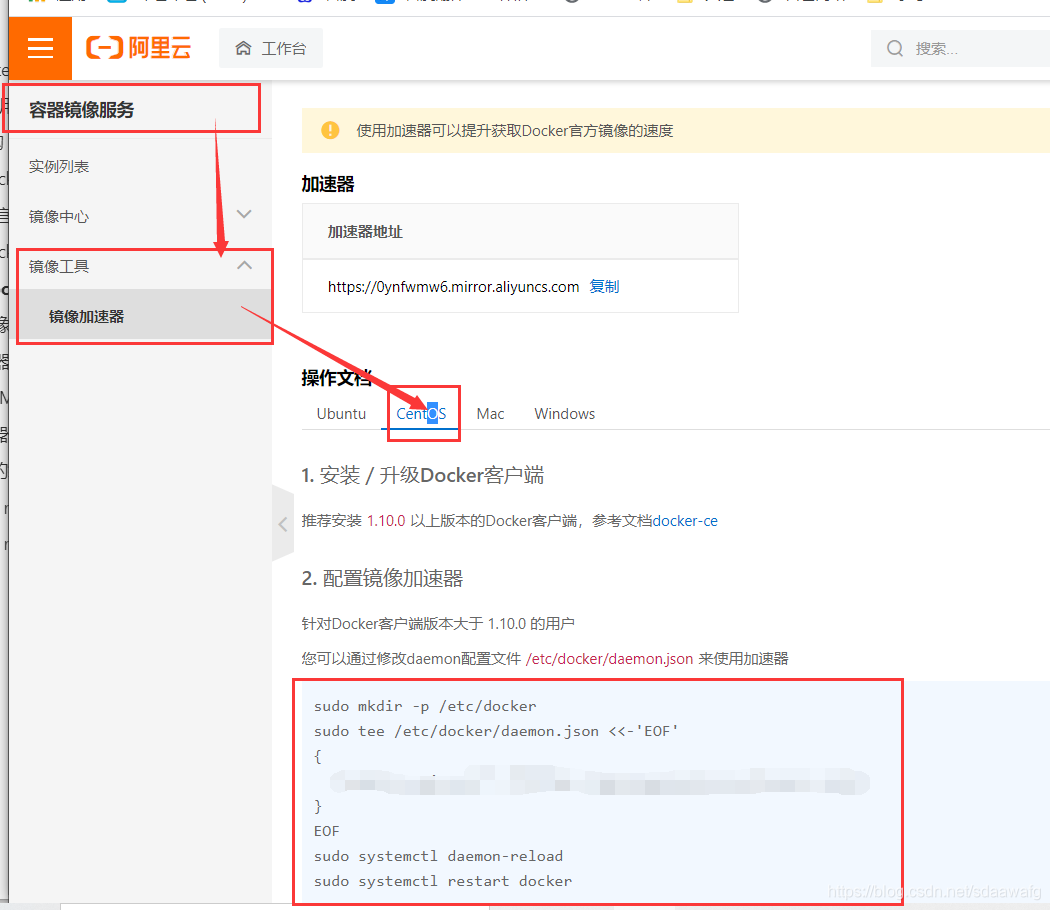Click the Alibaba Cloud logo
This screenshot has height=910, width=1050.
tap(139, 48)
